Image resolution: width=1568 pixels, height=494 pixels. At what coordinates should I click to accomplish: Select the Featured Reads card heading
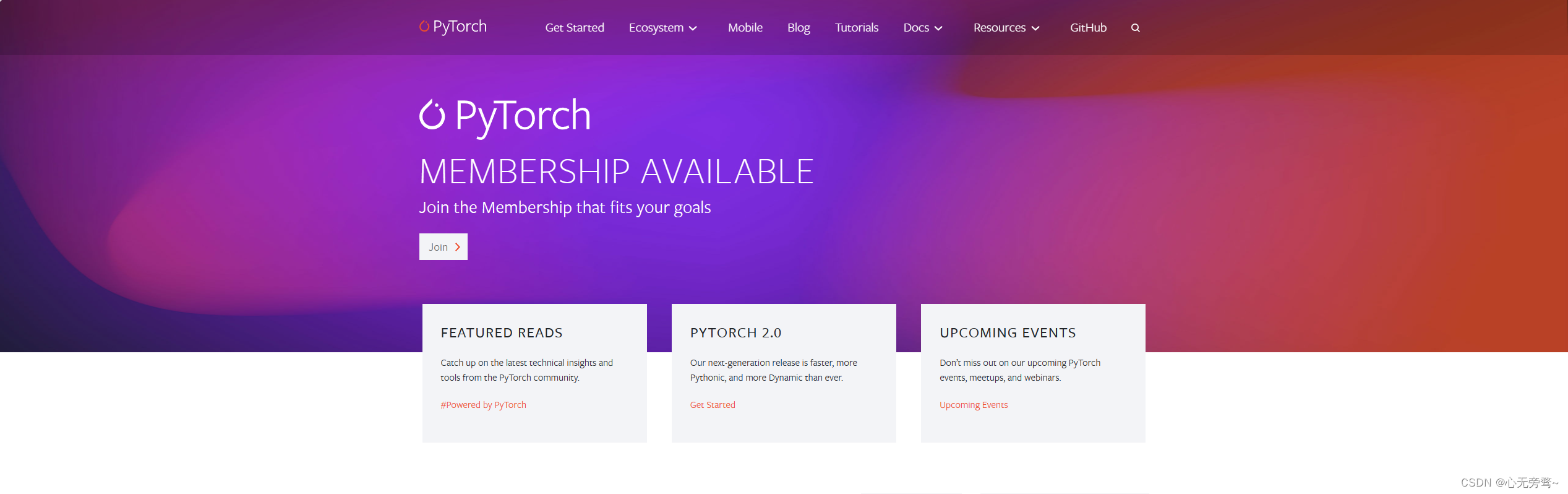502,333
